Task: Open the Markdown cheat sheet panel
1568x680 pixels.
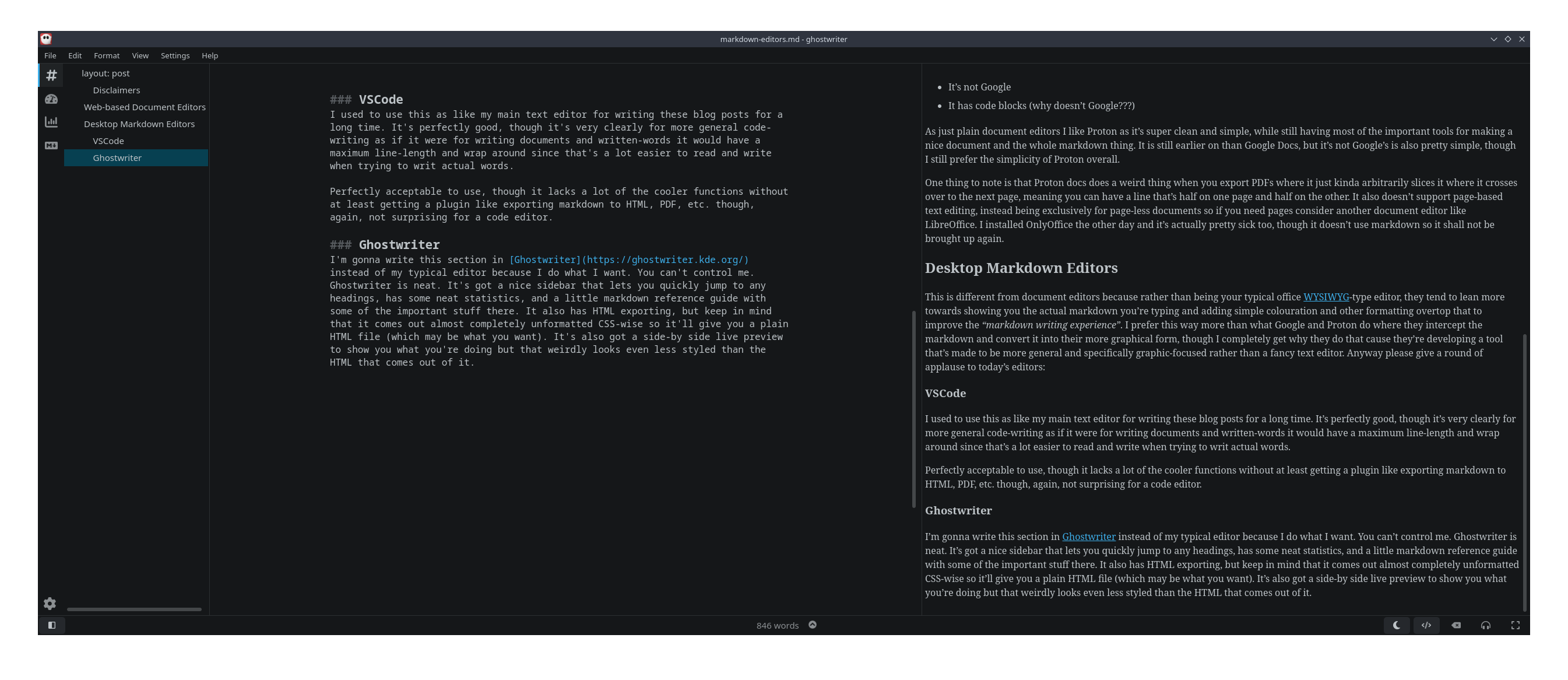Action: pos(51,145)
